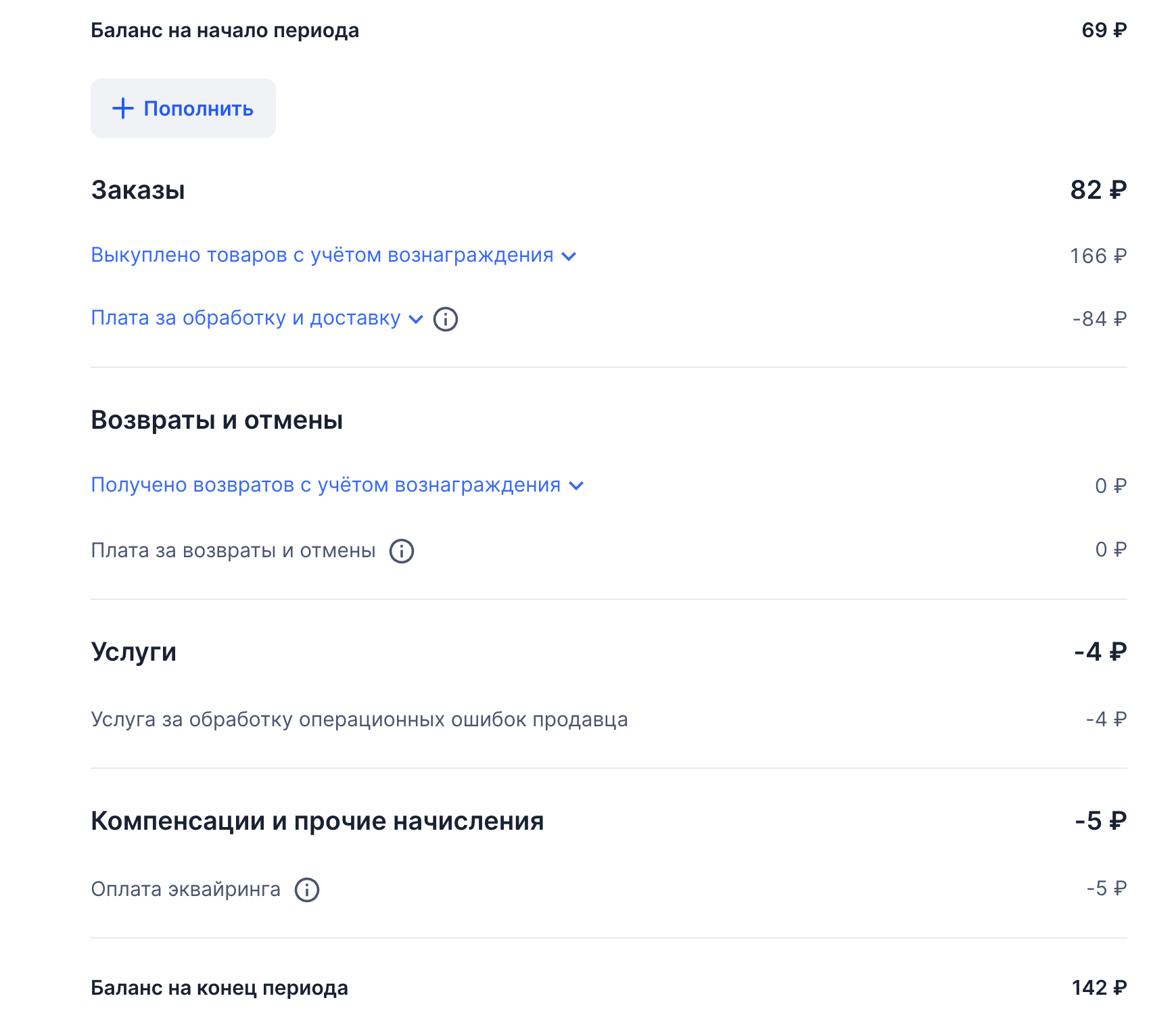Click Компенсации и прочие начисления heading
This screenshot has width=1151, height=1036.
click(x=317, y=821)
